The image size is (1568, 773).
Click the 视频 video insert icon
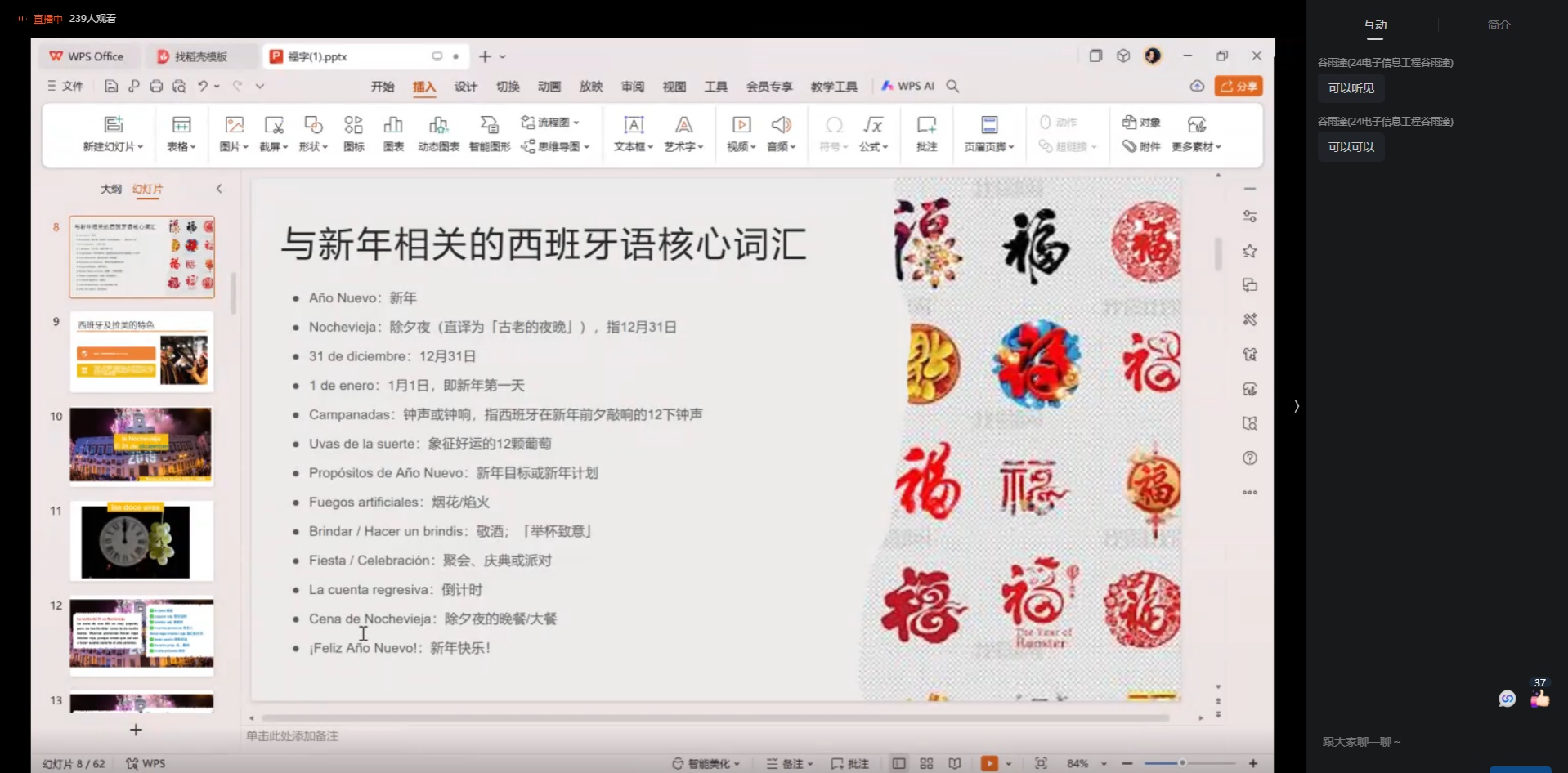pos(741,125)
